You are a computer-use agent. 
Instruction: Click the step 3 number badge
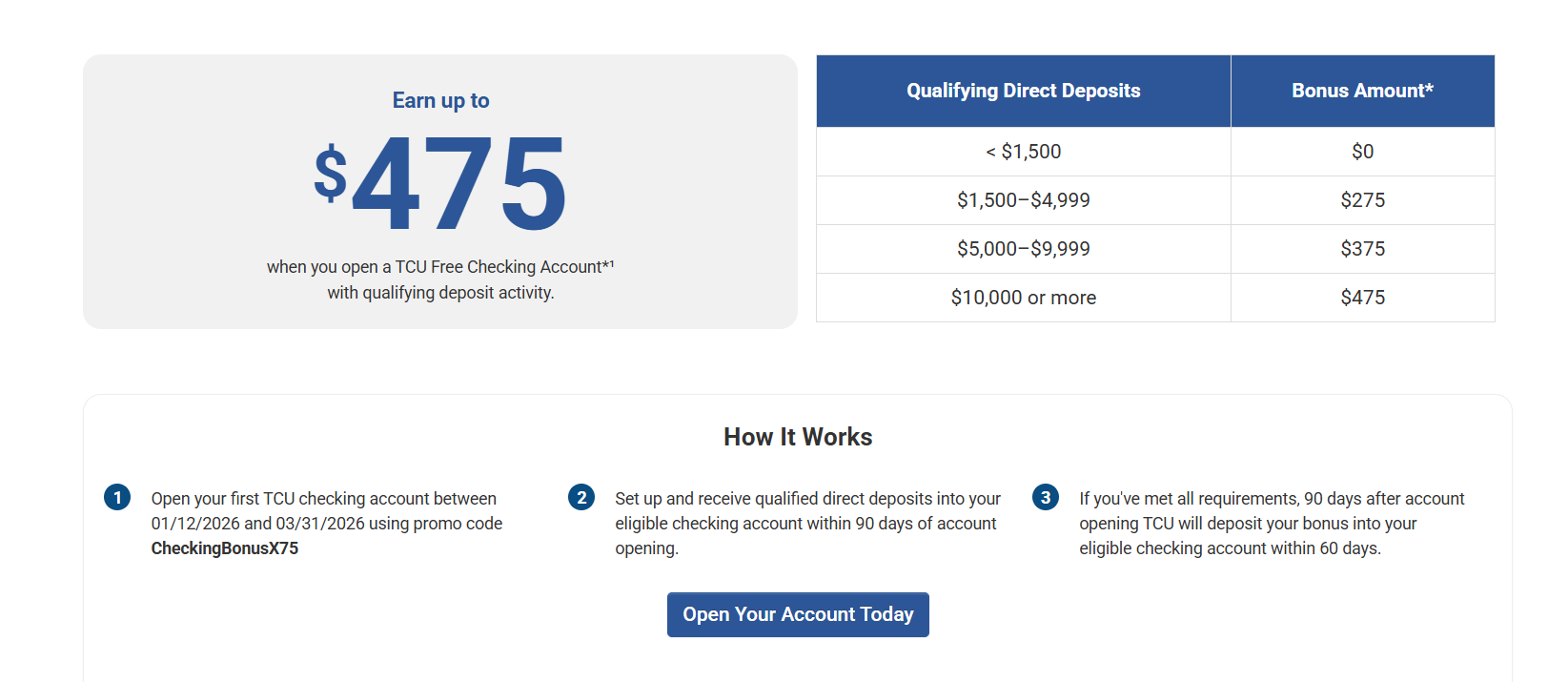click(1046, 497)
